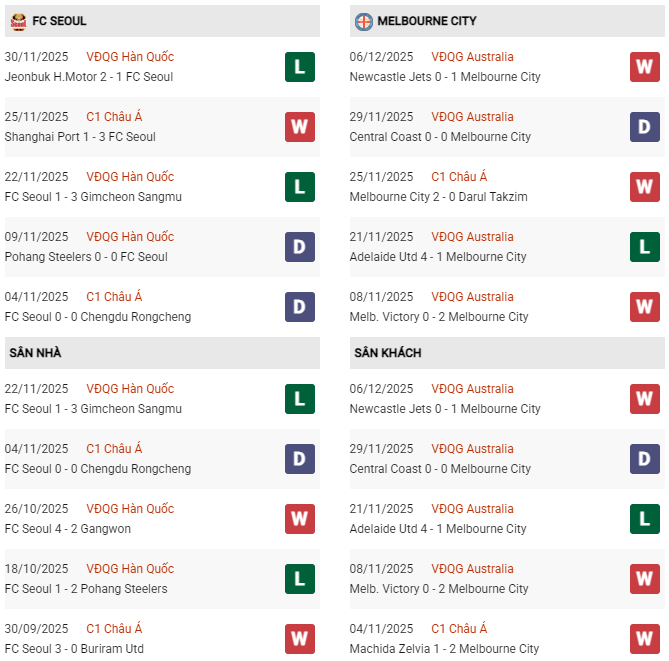The width and height of the screenshot is (669, 661).
Task: Open the SÂN KHÁCH section header
Action: 387,353
